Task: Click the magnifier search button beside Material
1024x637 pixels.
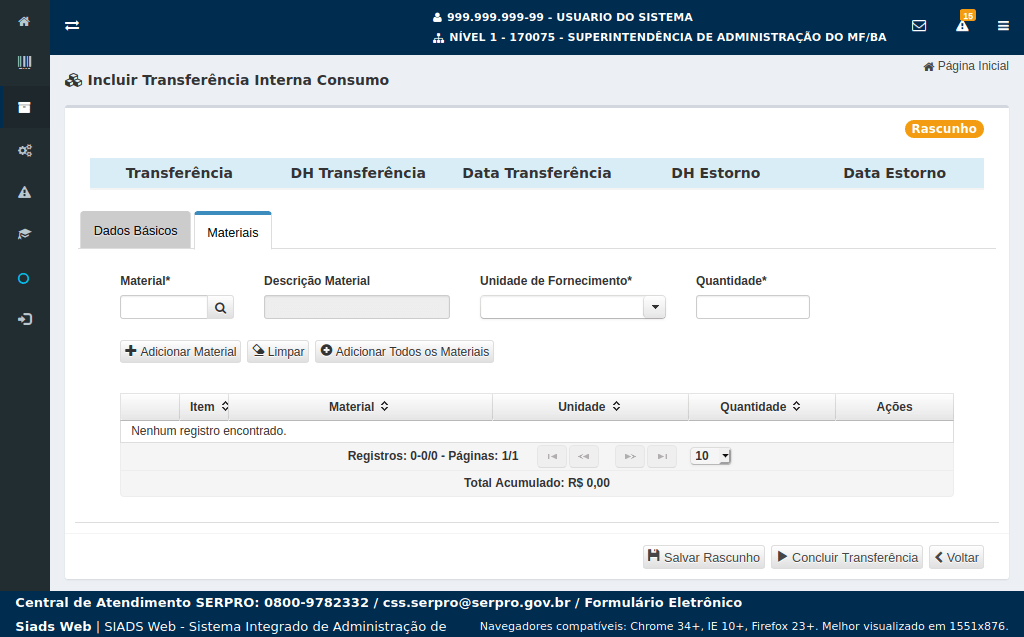Action: [221, 308]
